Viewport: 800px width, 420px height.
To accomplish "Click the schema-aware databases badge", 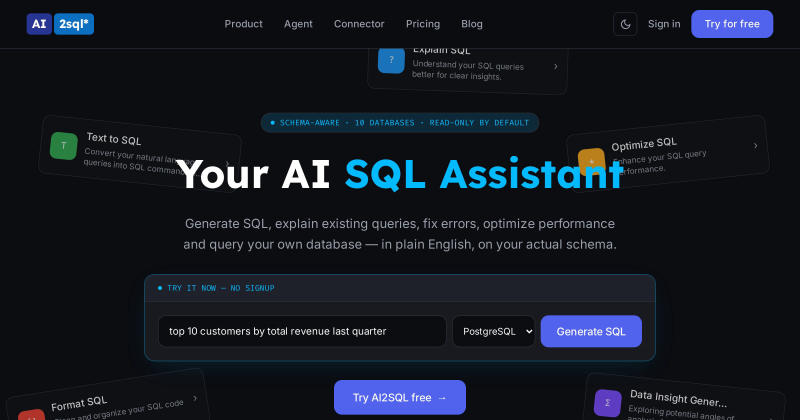I will pyautogui.click(x=399, y=123).
